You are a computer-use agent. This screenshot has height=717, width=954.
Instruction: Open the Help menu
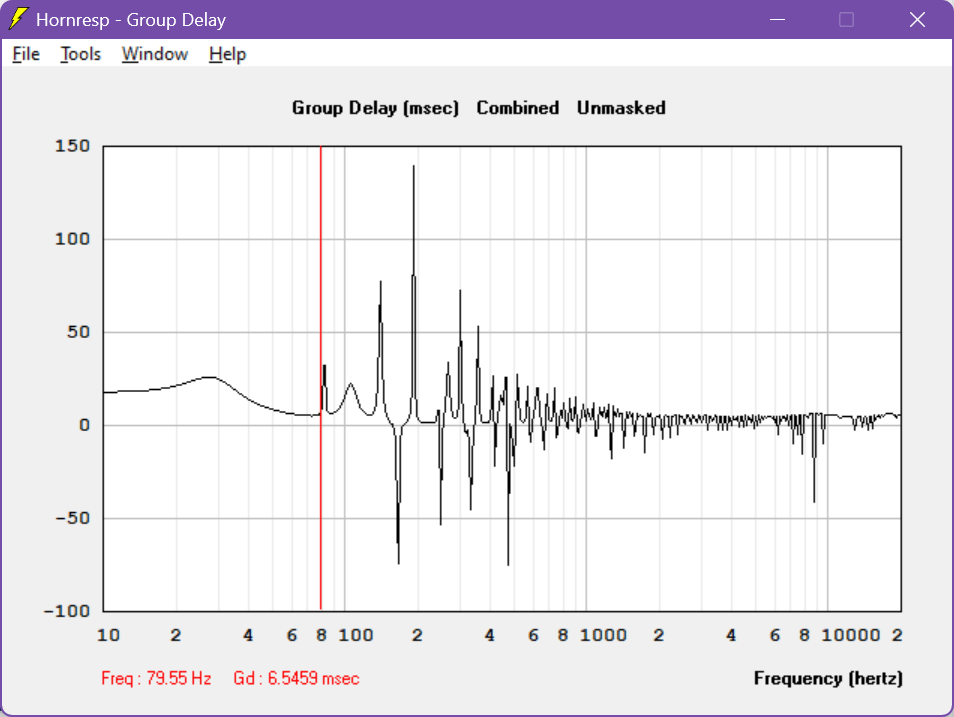coord(227,54)
